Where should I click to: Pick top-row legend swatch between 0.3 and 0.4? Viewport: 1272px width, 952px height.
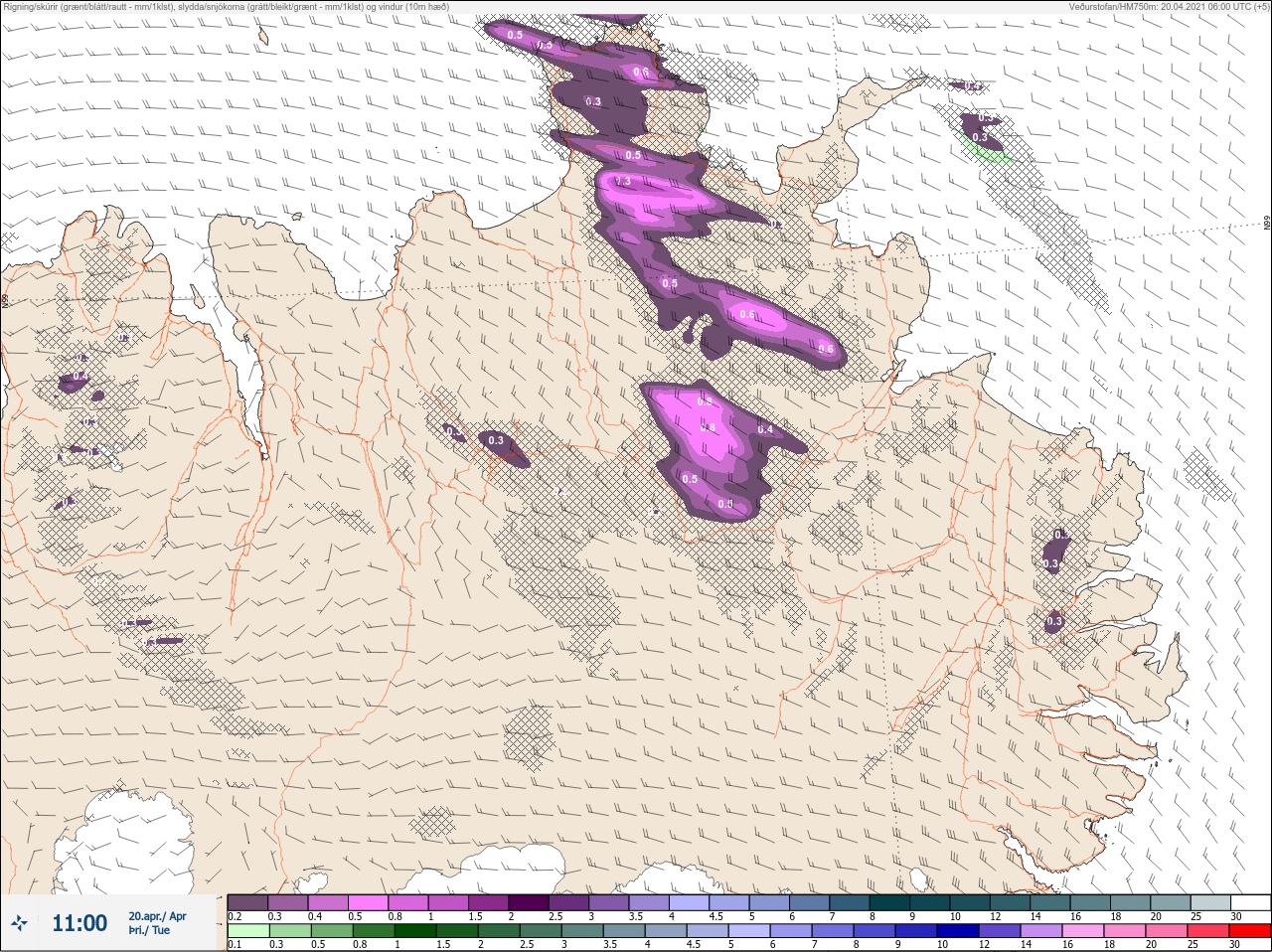coord(288,902)
